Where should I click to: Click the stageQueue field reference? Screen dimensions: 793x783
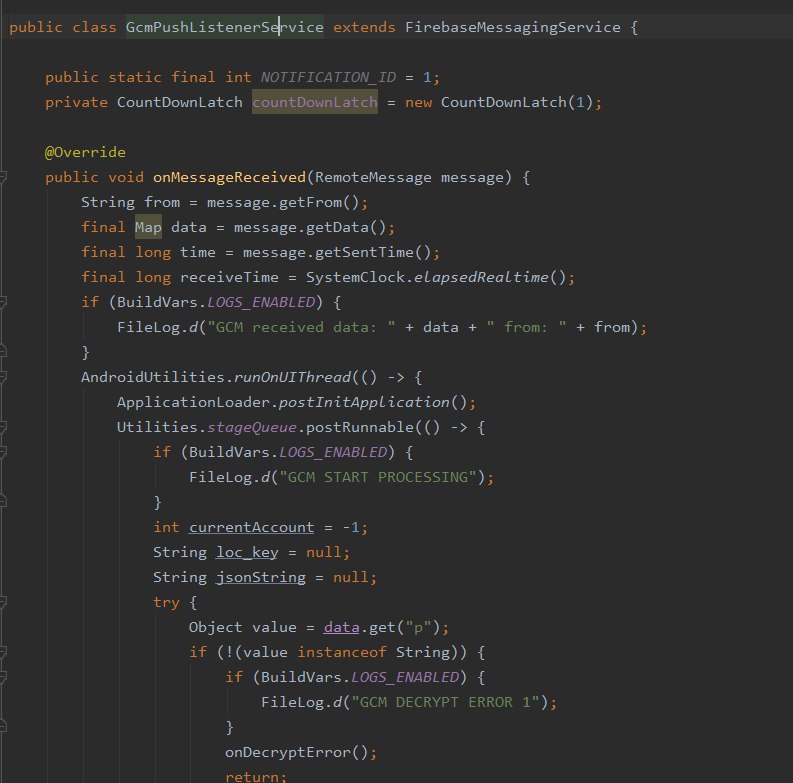click(x=251, y=427)
